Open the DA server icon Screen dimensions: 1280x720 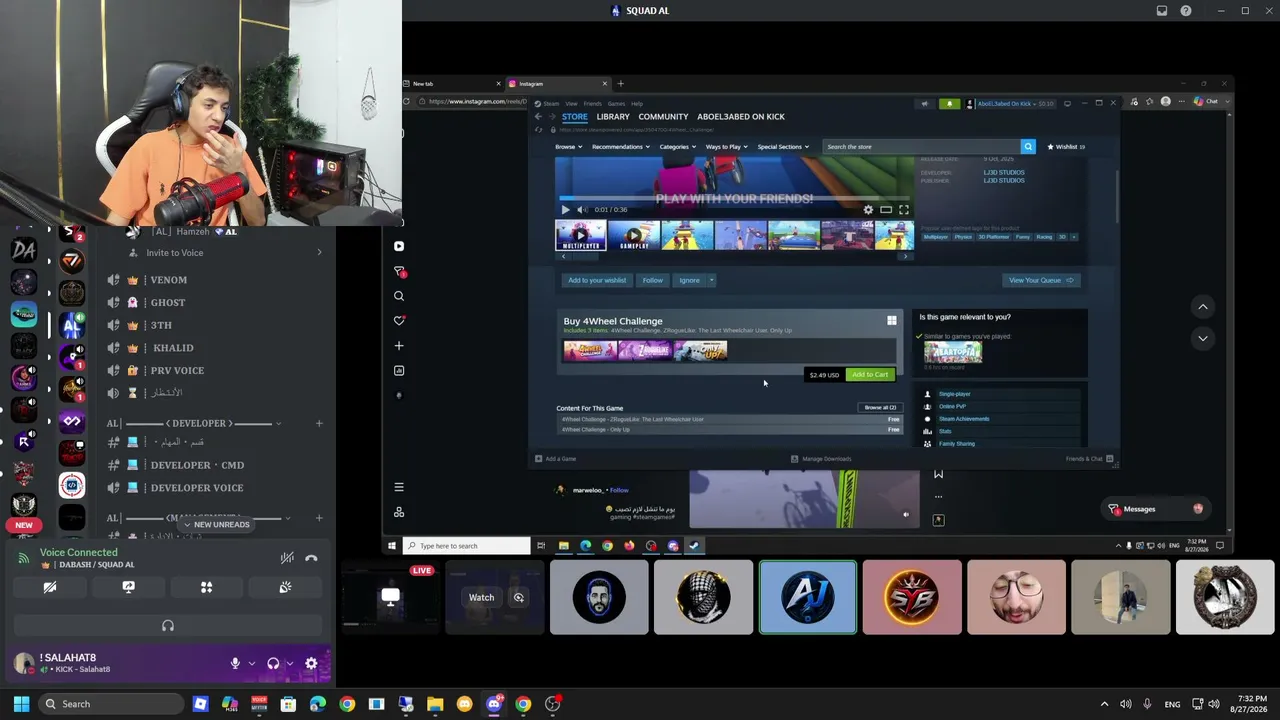click(24, 250)
